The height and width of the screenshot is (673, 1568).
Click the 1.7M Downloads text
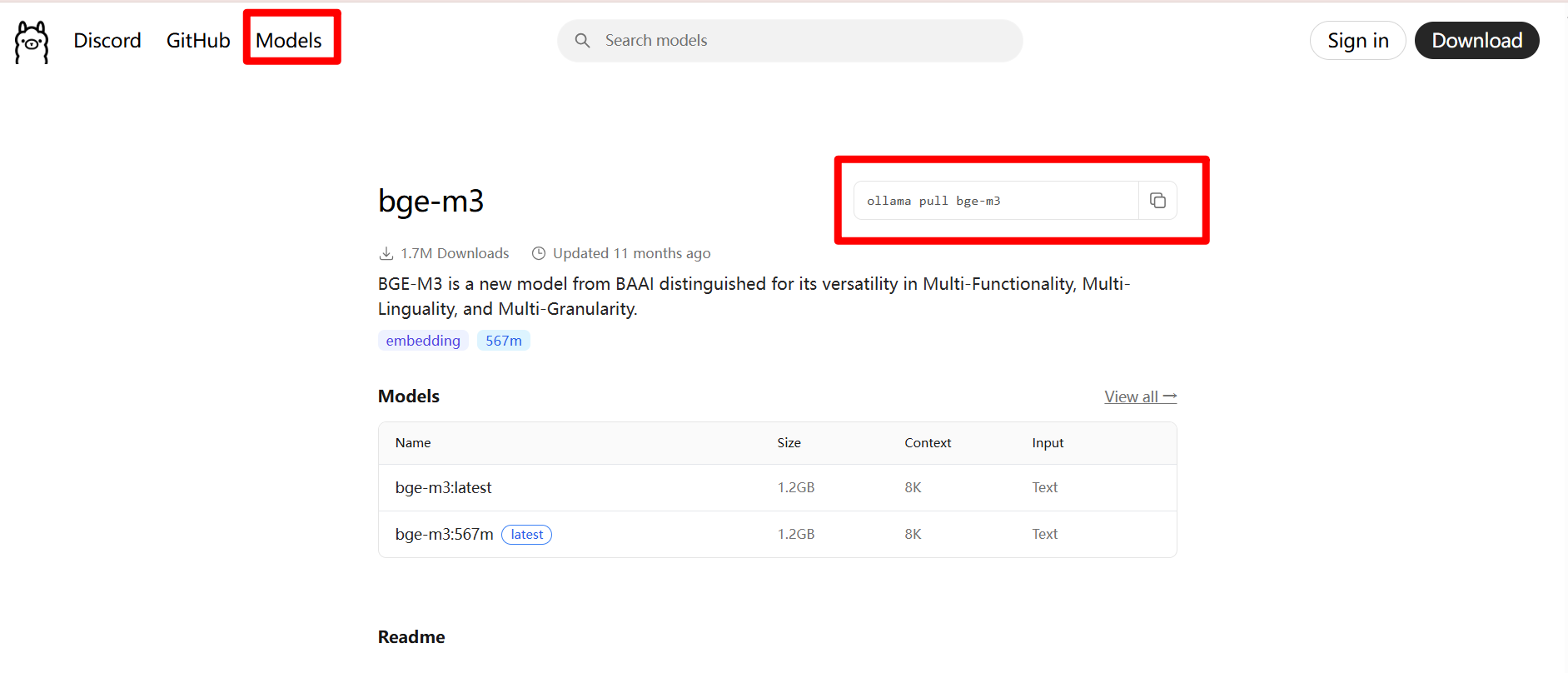tap(455, 253)
